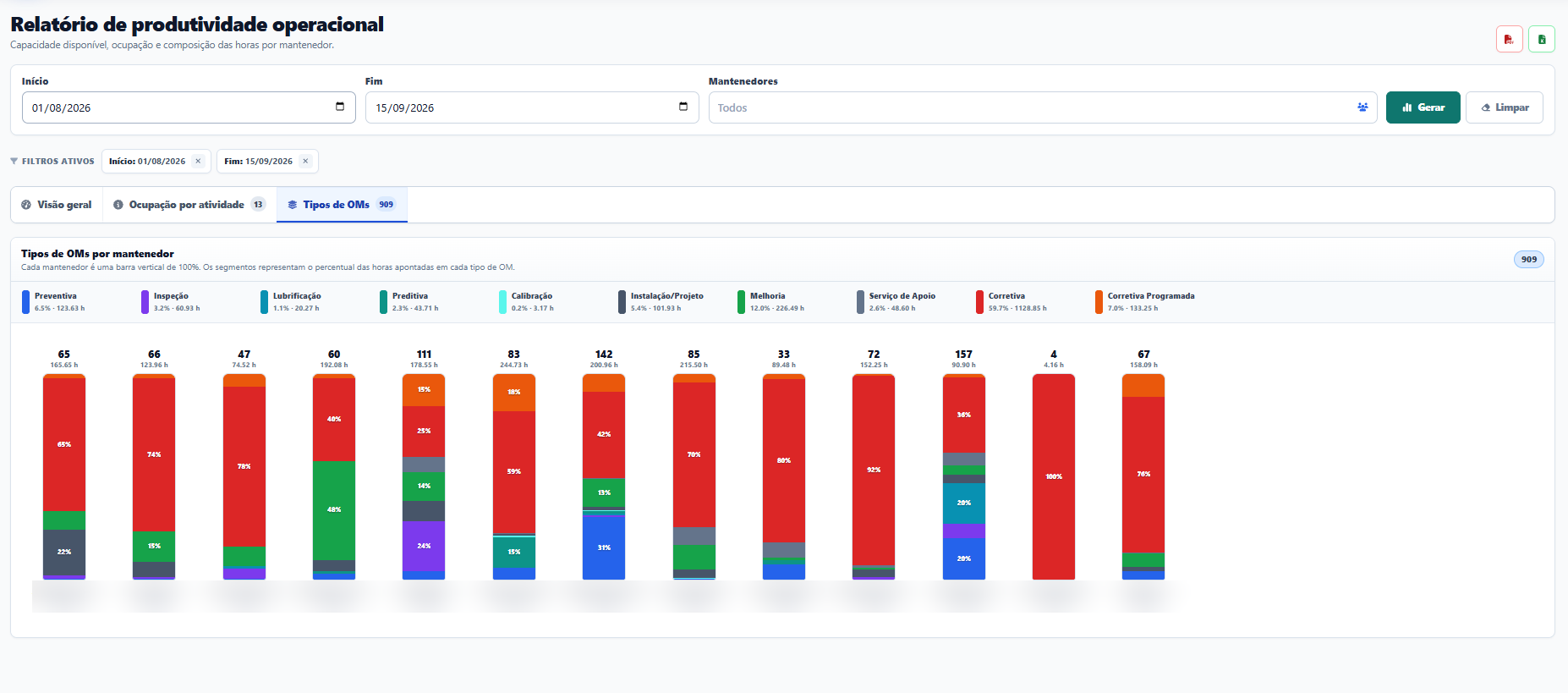The height and width of the screenshot is (693, 1568).
Task: Click the red 40% bar segment
Action: 334,420
